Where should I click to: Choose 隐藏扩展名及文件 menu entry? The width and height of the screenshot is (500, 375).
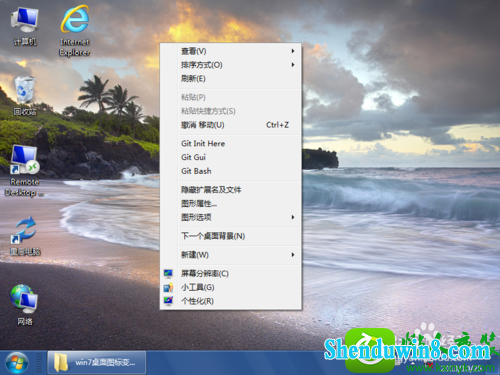tap(231, 190)
